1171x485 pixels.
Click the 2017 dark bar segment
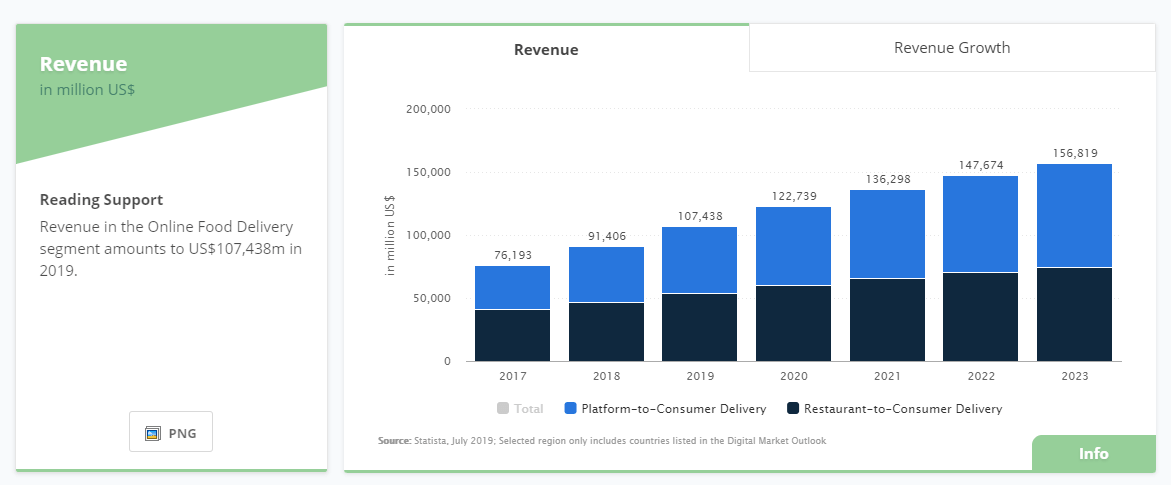[x=512, y=336]
